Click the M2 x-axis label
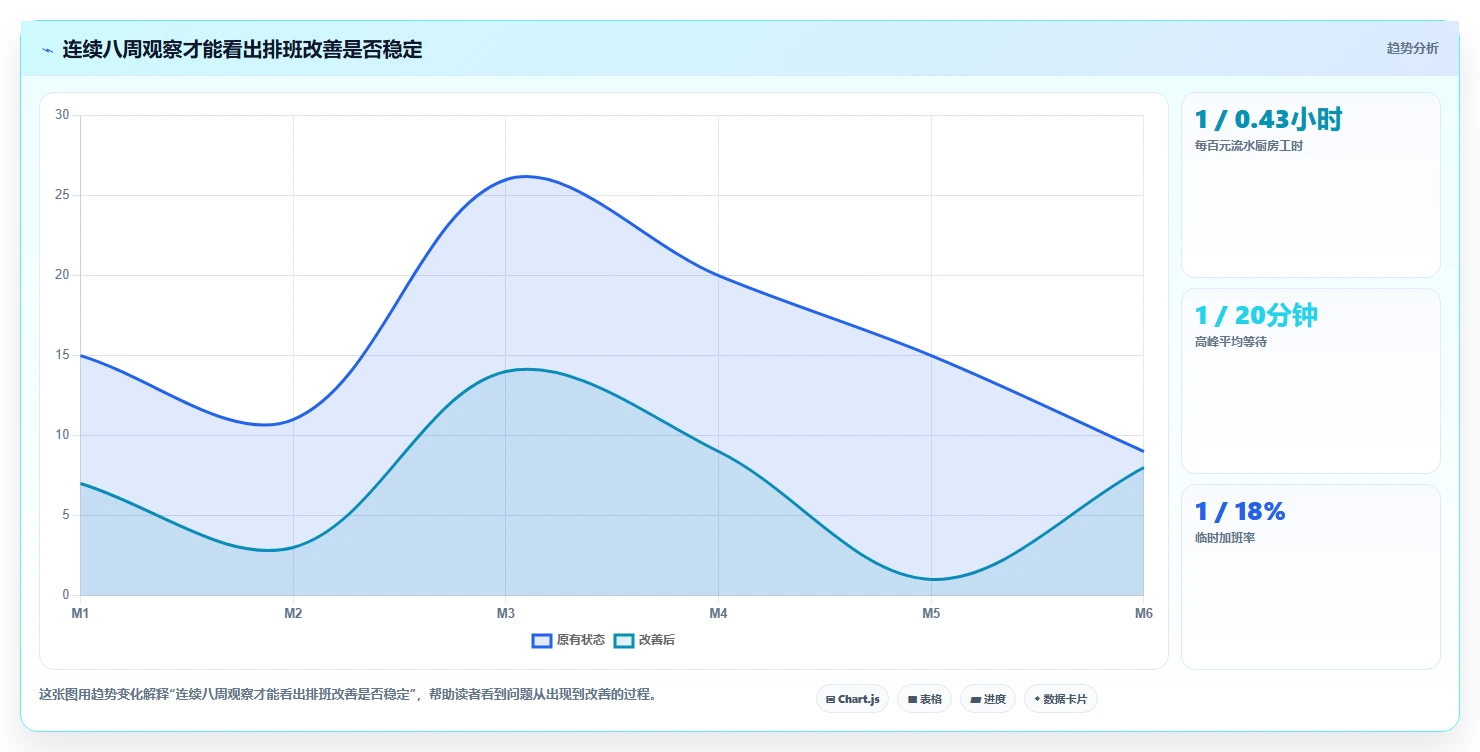The image size is (1480, 752). [x=293, y=614]
